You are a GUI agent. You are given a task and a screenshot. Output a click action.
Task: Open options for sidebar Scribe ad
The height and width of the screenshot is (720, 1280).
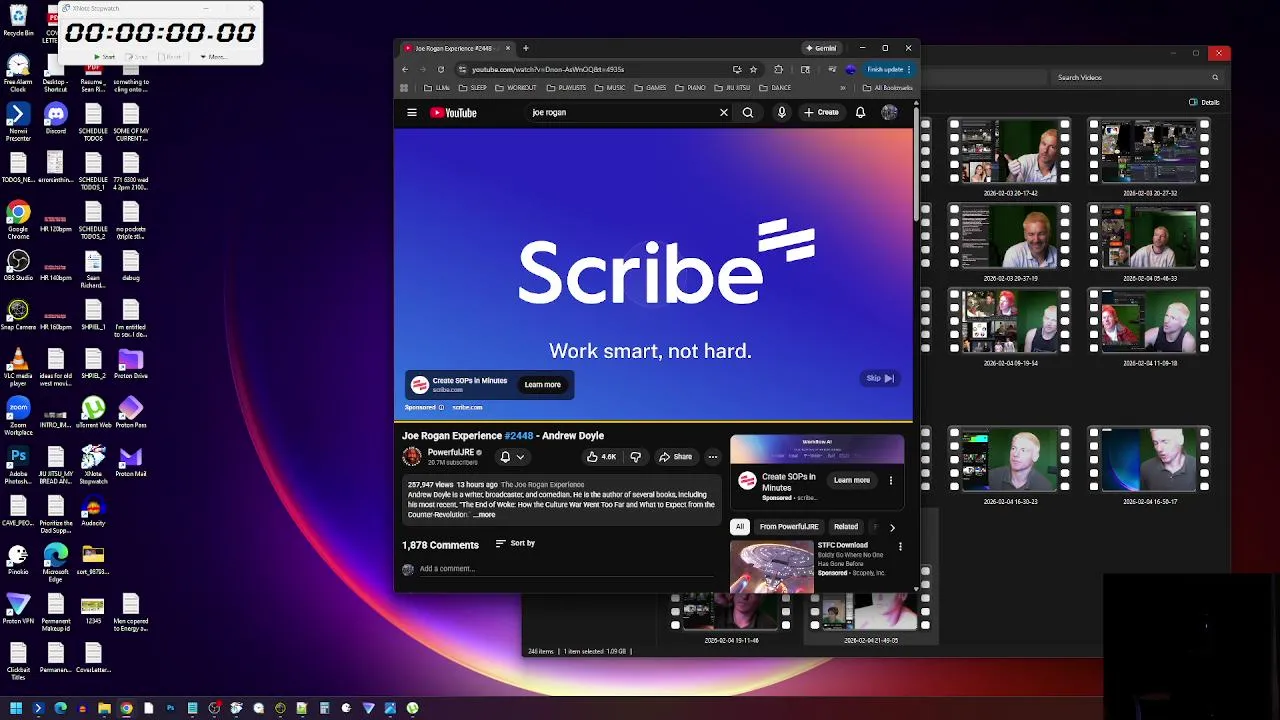coord(891,480)
